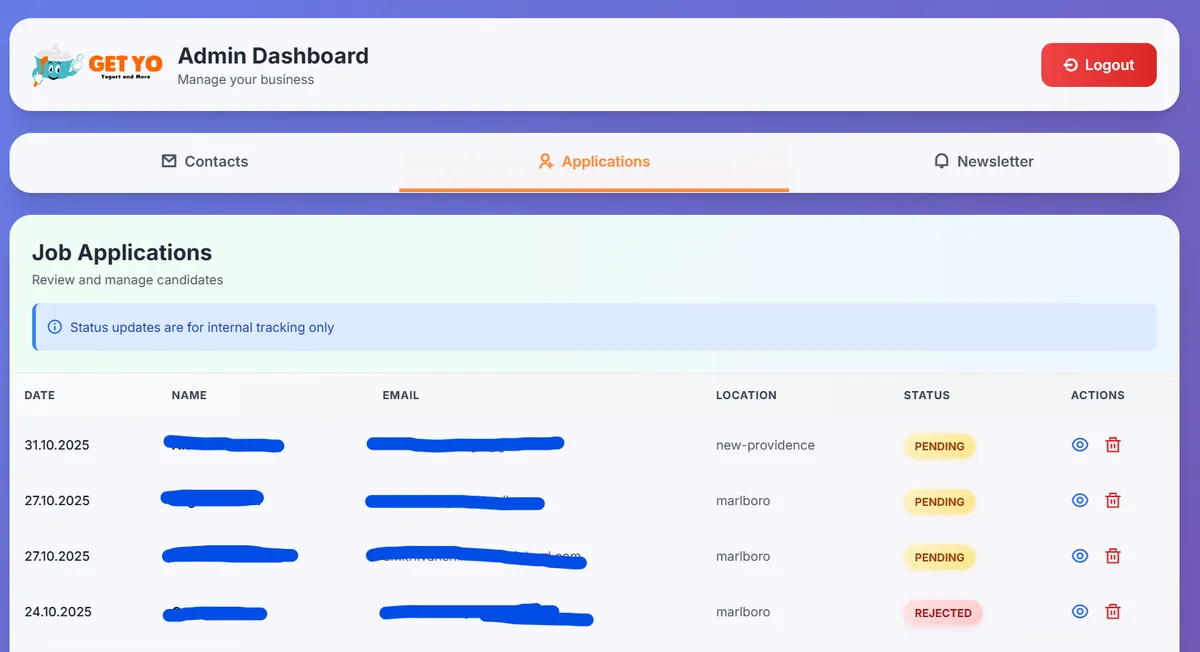Click the Location column header

coord(746,395)
